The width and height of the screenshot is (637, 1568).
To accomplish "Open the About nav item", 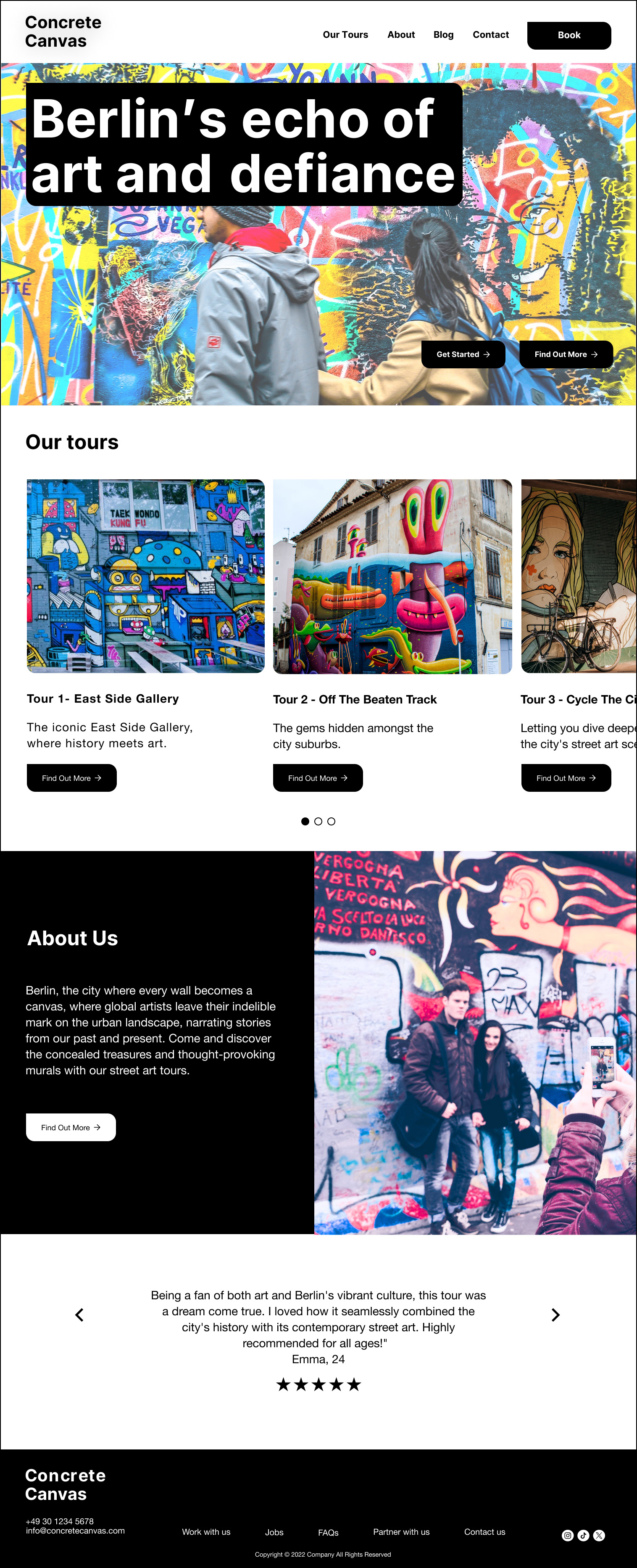I will point(401,35).
